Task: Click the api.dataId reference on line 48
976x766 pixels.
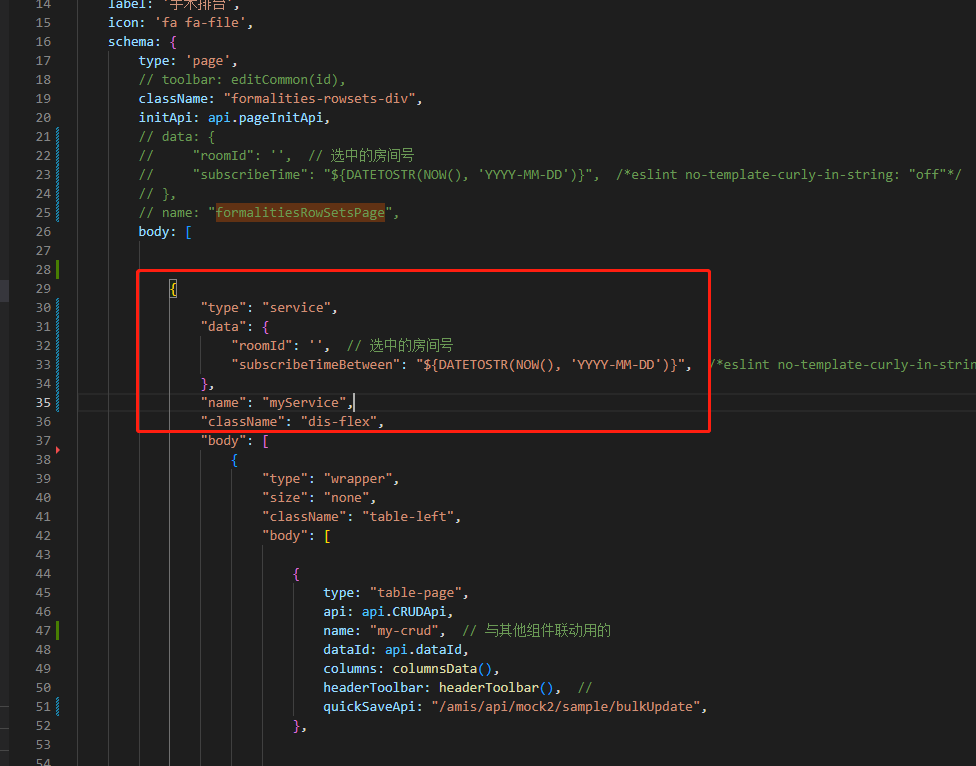Action: coord(423,650)
